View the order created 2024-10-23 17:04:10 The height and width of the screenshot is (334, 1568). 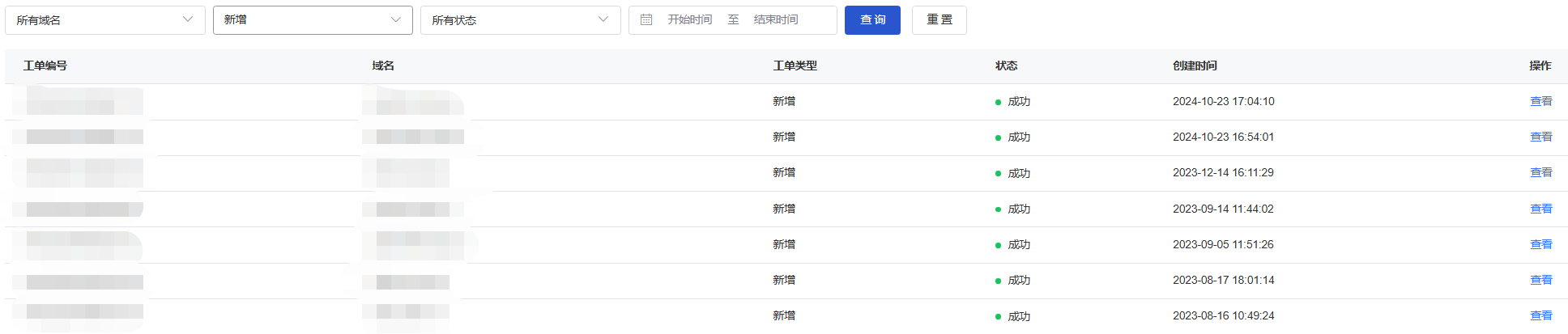[x=1540, y=101]
